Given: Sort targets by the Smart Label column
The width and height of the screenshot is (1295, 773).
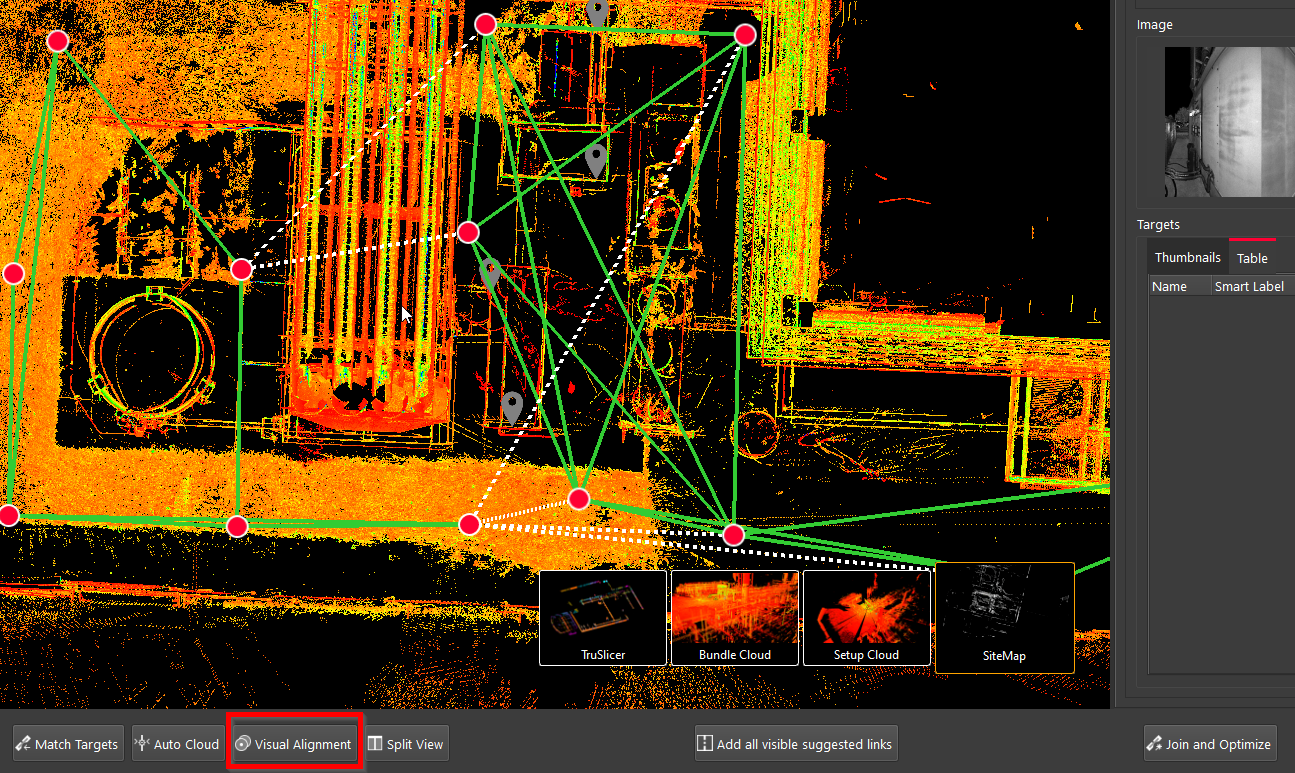Looking at the screenshot, I should (1248, 286).
